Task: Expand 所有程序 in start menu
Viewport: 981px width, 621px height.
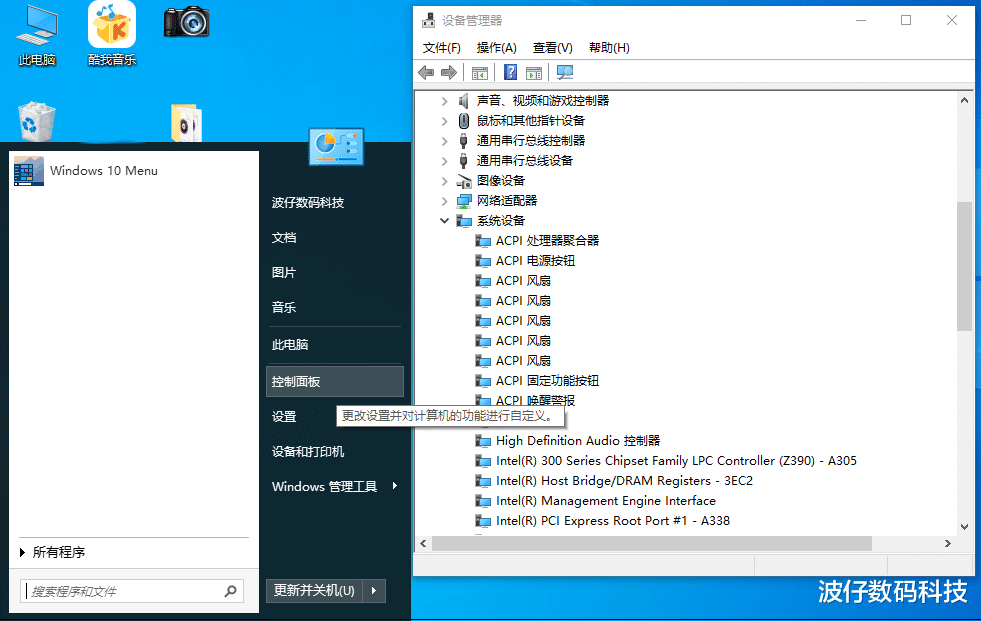Action: (53, 552)
